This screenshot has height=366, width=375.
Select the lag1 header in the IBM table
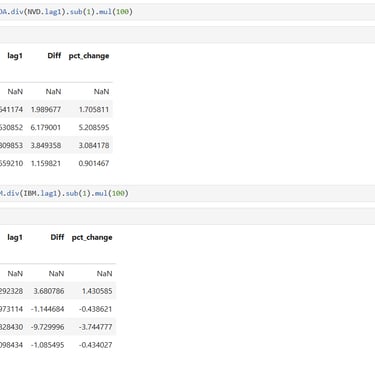[x=15, y=237]
